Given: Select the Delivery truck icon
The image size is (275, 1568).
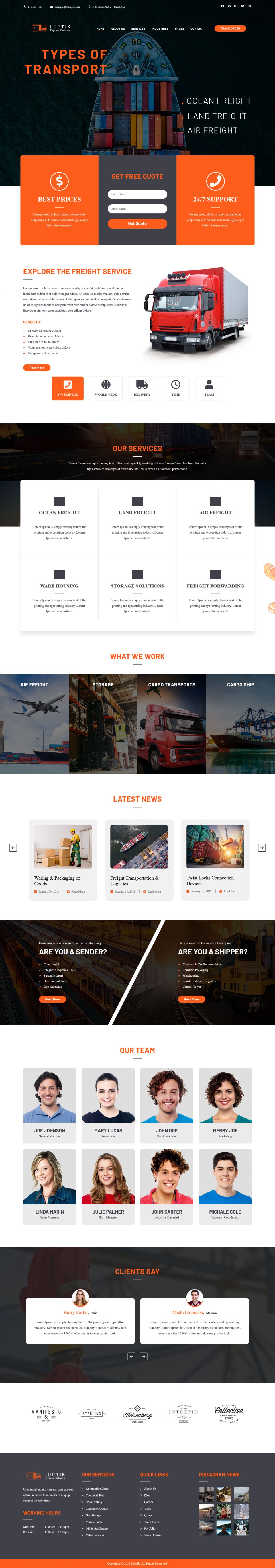Looking at the screenshot, I should click(x=142, y=385).
